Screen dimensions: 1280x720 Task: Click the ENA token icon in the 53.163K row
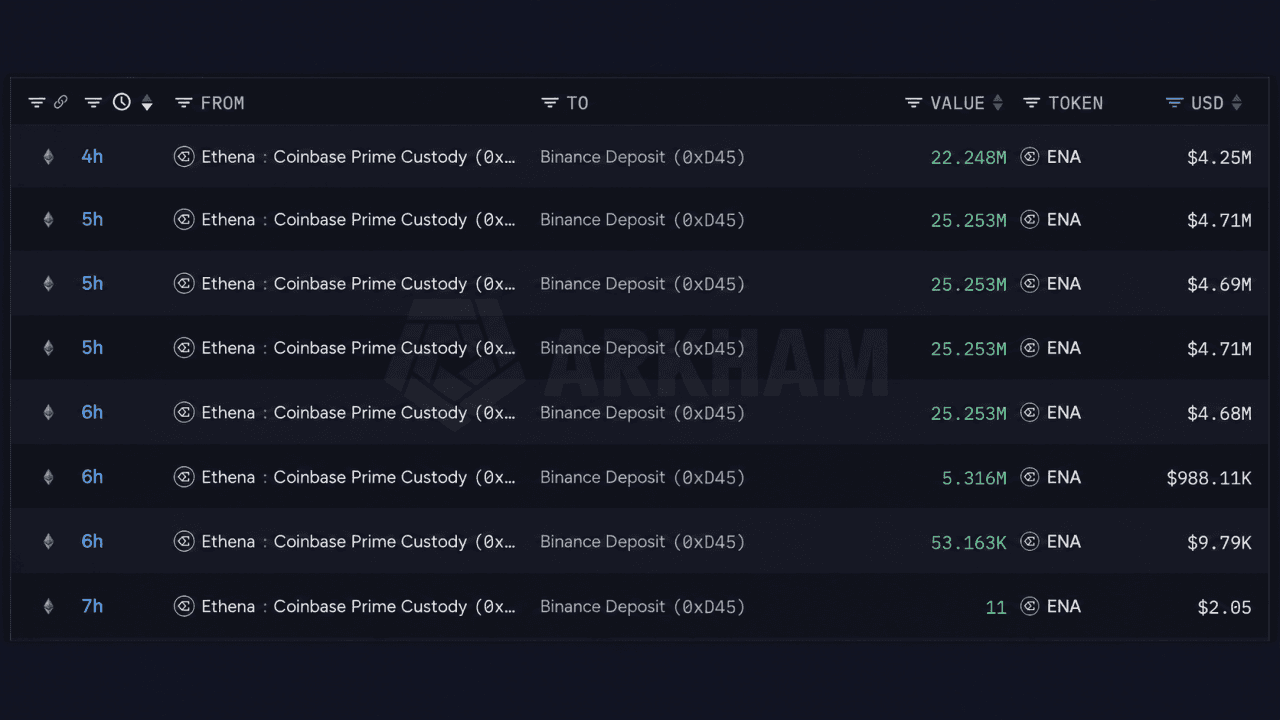[x=1030, y=541]
